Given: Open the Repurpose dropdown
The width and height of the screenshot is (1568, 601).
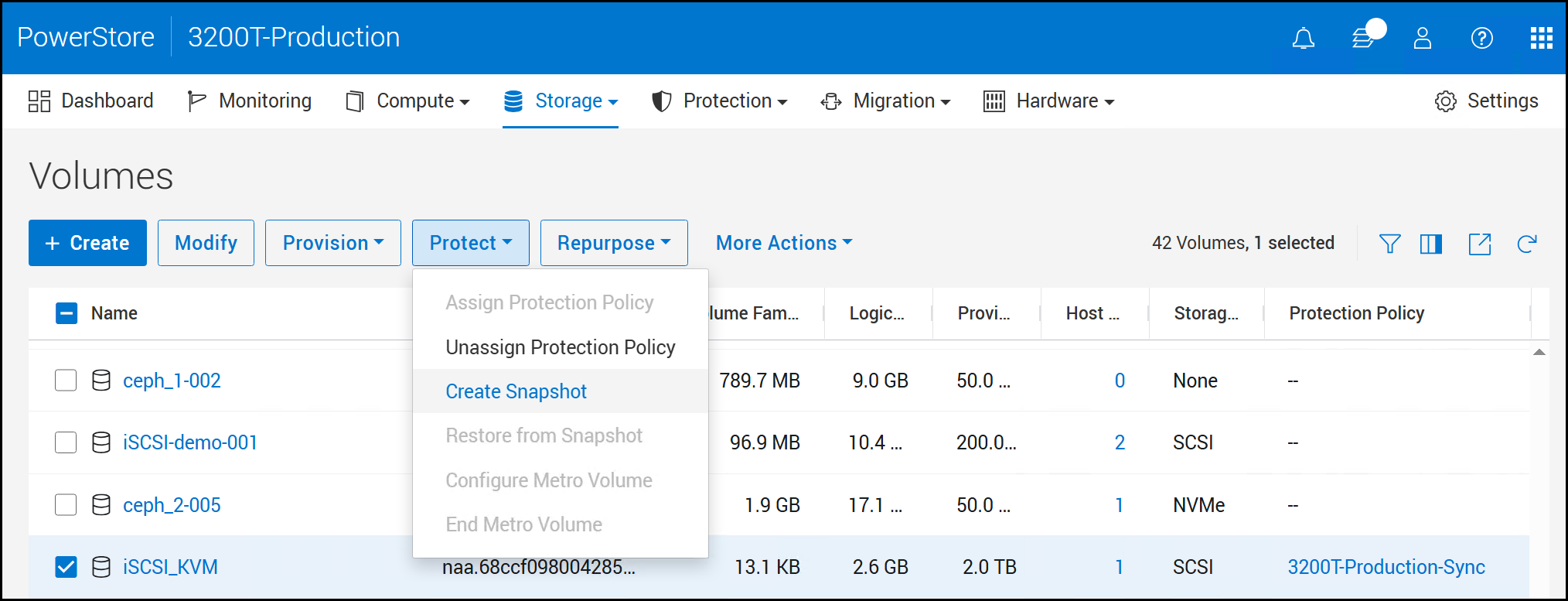Looking at the screenshot, I should [x=614, y=243].
